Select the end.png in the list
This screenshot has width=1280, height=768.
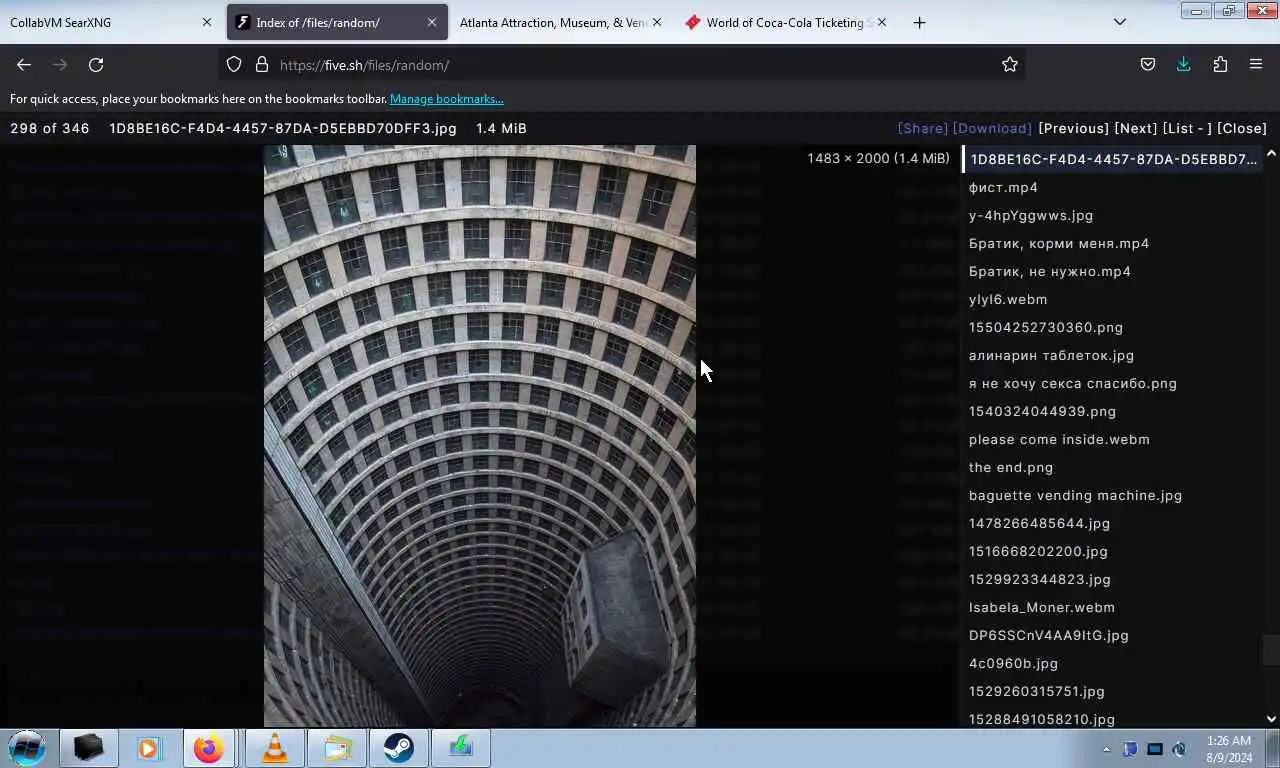(1011, 467)
